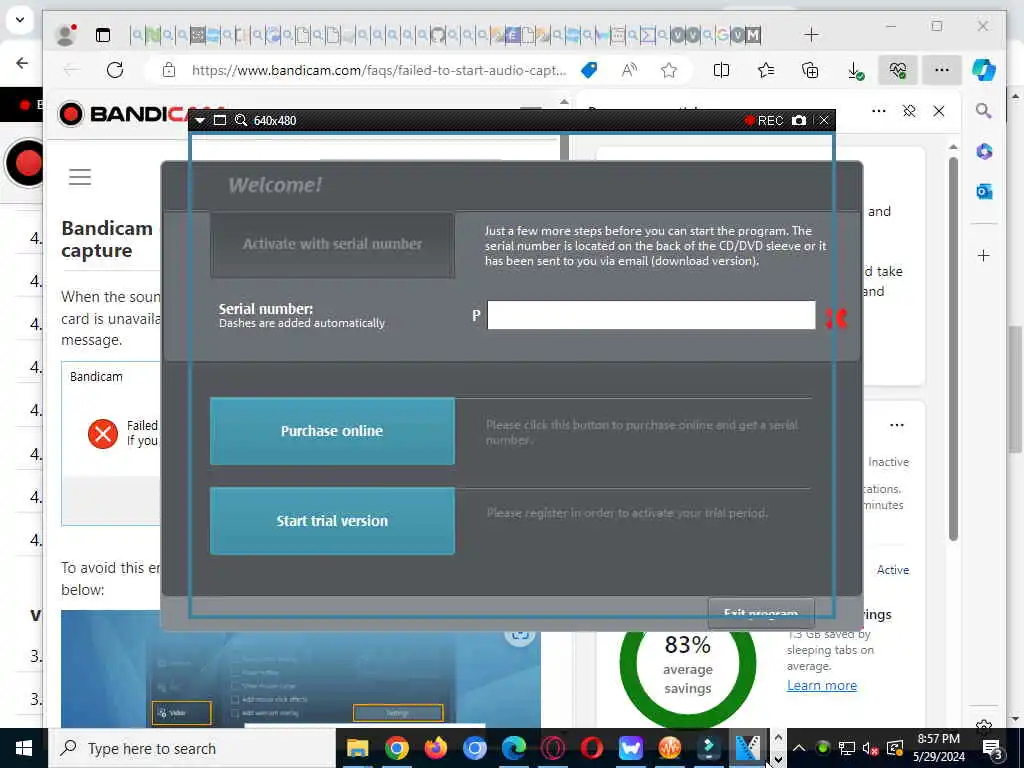Open Filmora icon from taskbar

point(709,748)
